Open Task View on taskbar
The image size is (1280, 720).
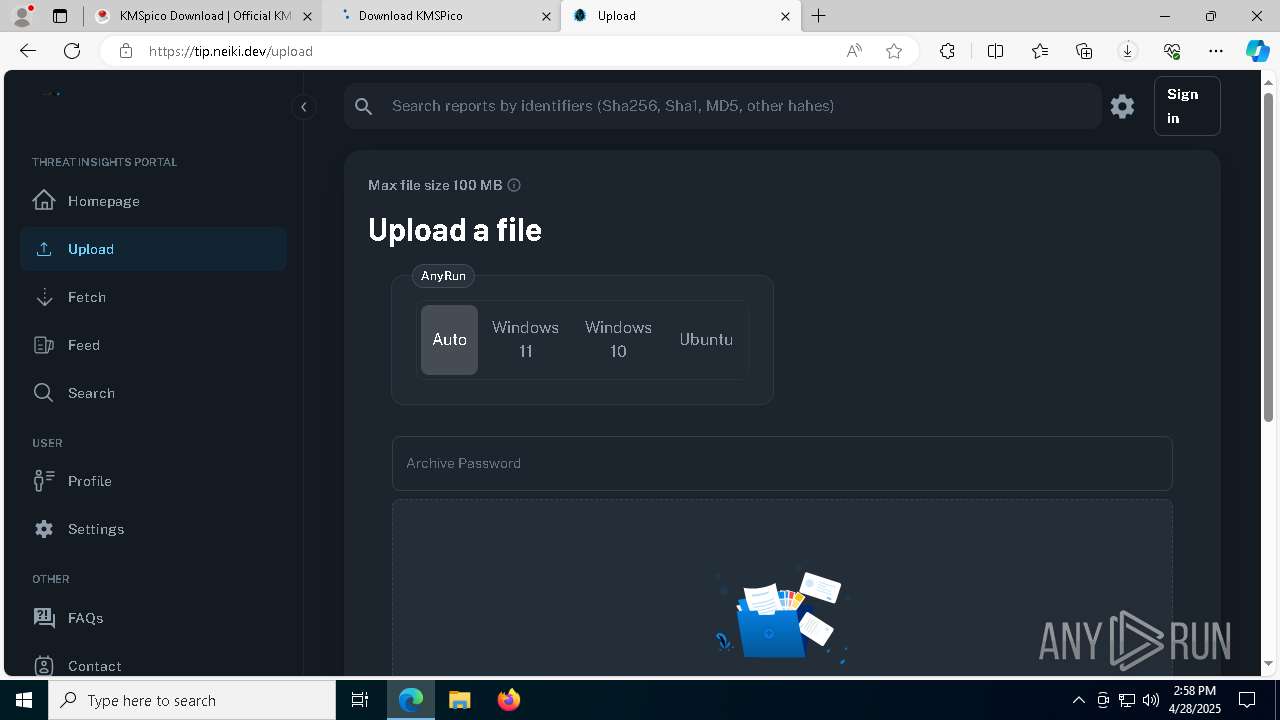coord(360,700)
